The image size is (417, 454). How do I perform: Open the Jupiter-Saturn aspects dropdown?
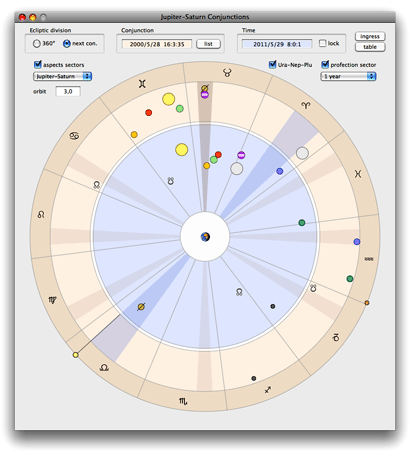coord(62,76)
